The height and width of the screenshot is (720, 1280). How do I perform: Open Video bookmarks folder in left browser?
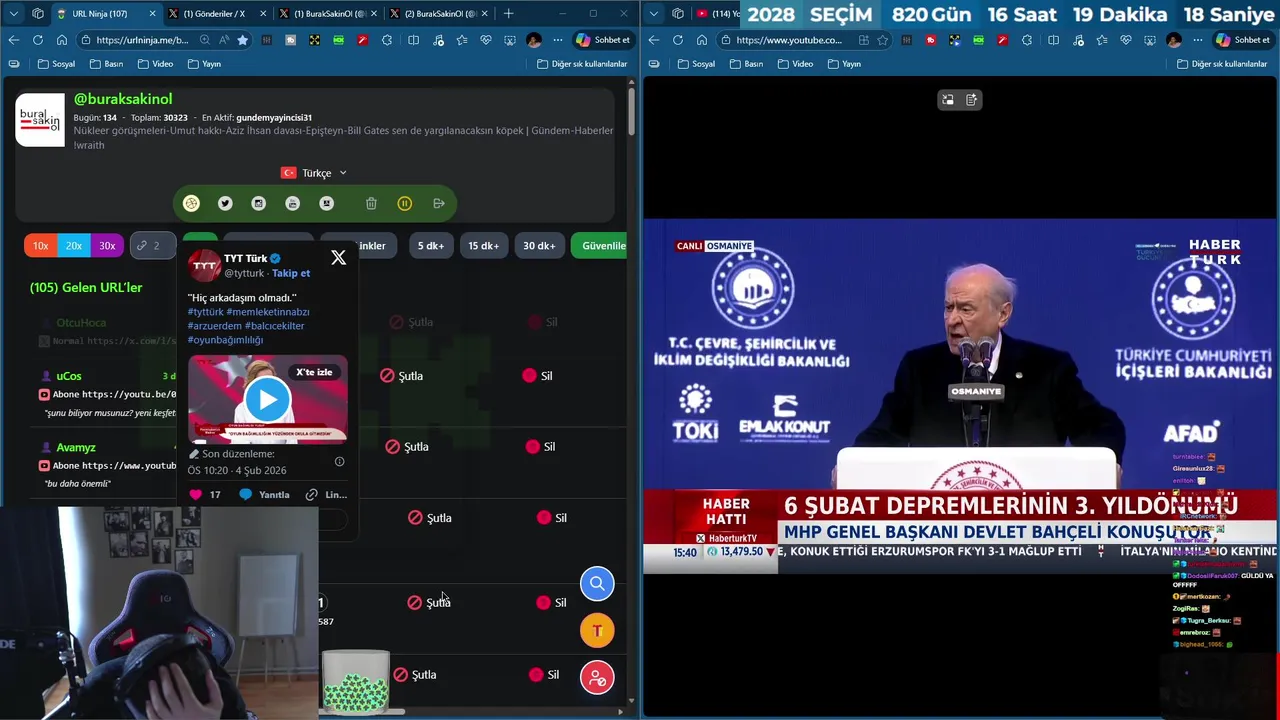tap(154, 63)
